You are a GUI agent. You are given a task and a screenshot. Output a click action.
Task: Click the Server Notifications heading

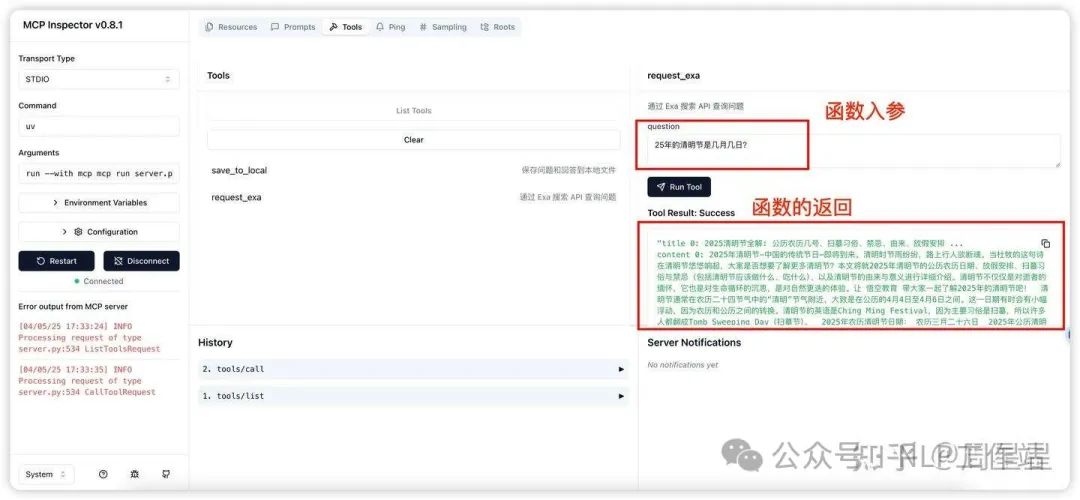(694, 342)
